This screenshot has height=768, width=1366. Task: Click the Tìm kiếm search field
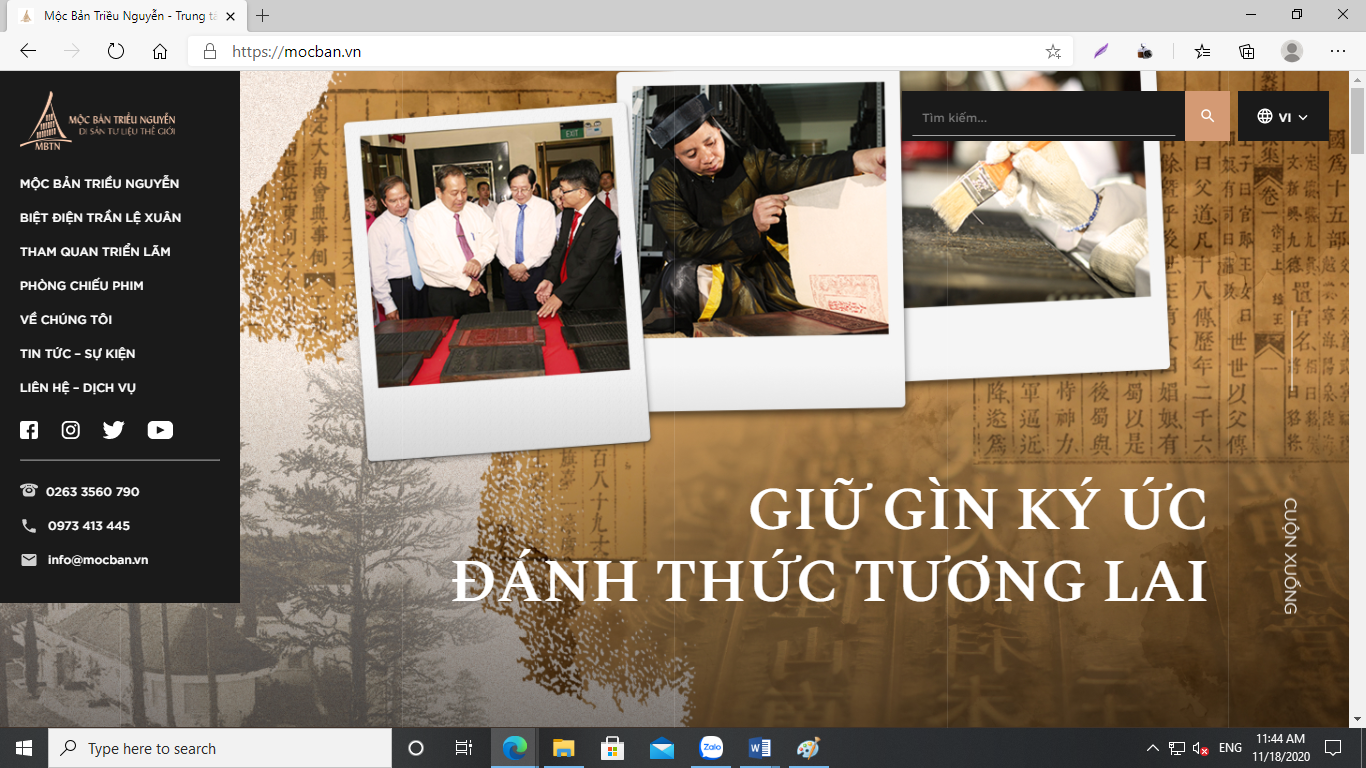[1043, 118]
